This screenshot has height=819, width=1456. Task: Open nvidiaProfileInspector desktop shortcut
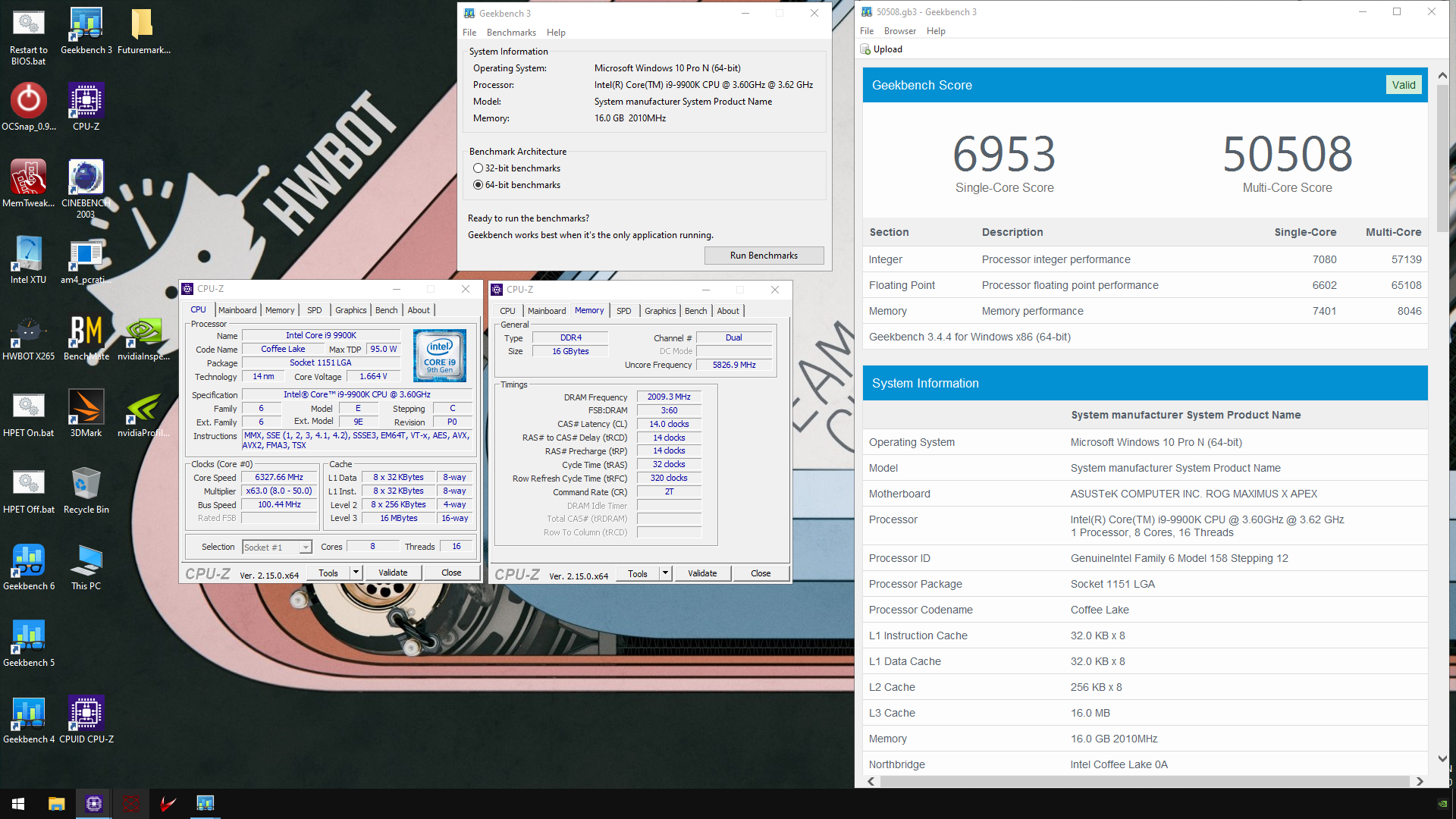pos(143,413)
